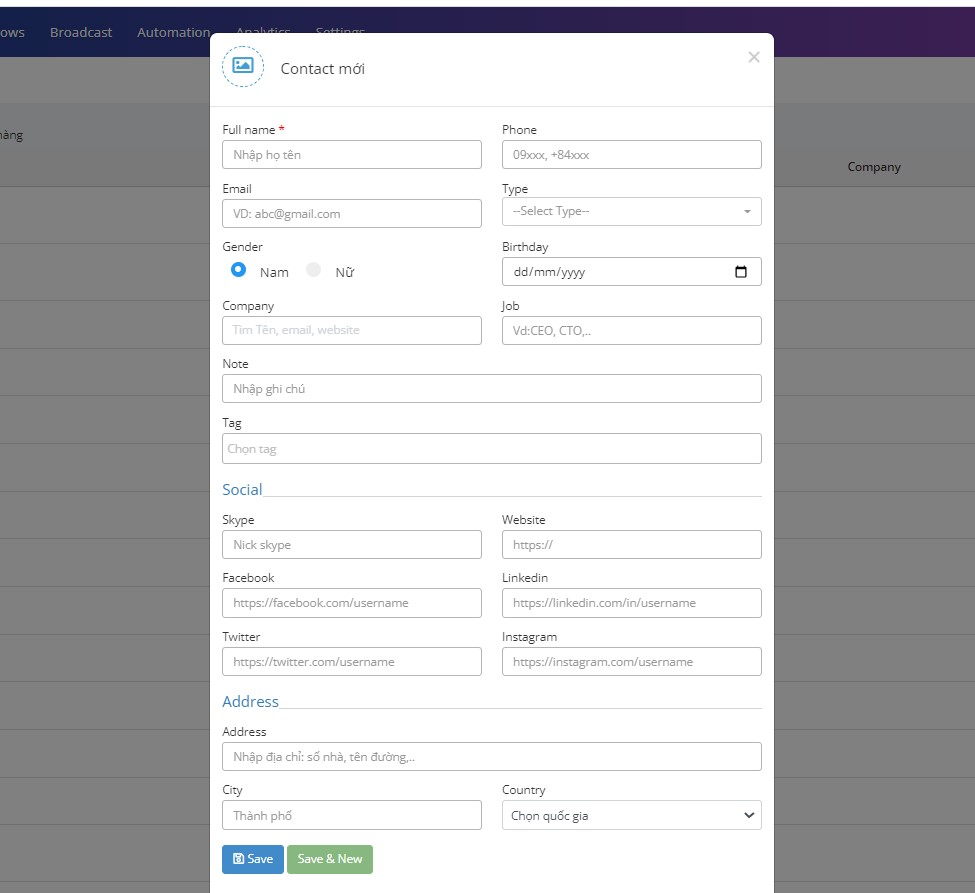The image size is (975, 893).
Task: Click the Save button
Action: 252,859
